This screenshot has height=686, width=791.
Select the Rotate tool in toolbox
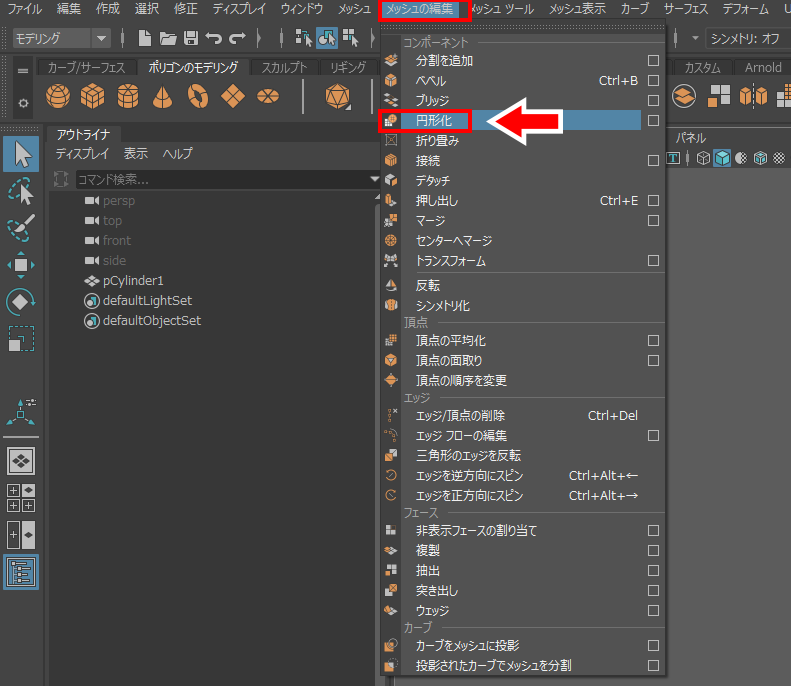(21, 301)
